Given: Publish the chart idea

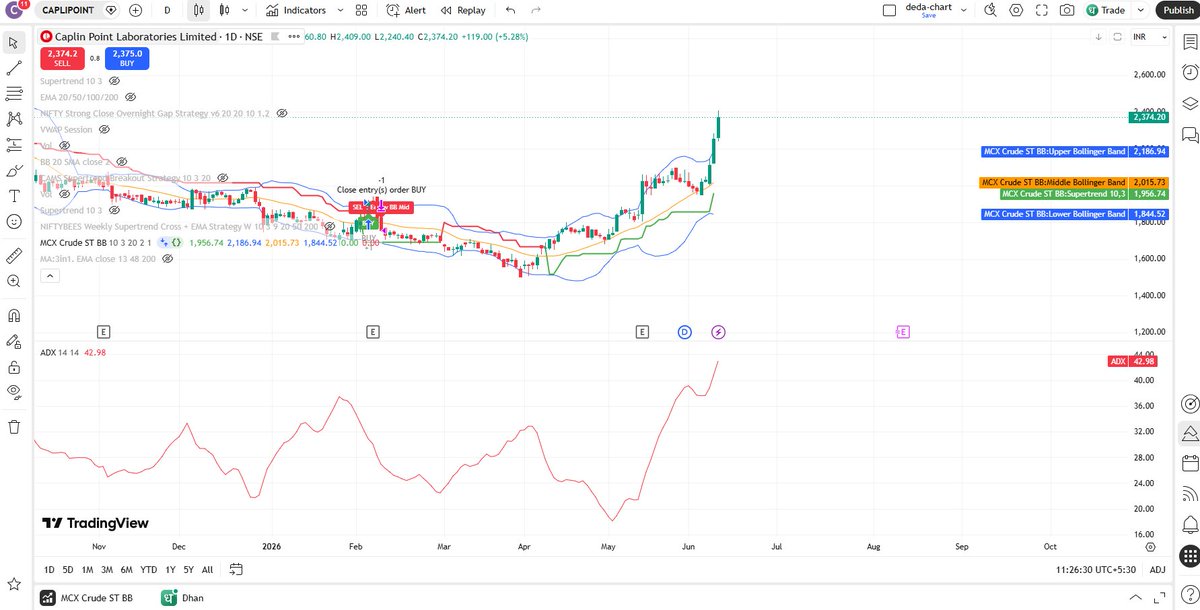Looking at the screenshot, I should [x=1177, y=10].
